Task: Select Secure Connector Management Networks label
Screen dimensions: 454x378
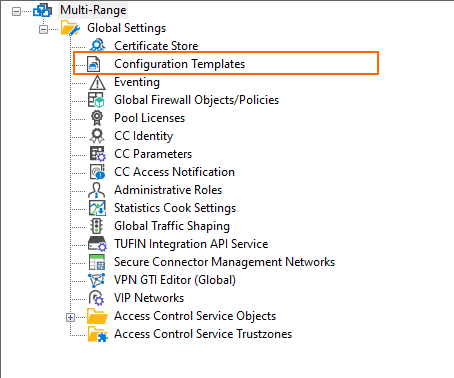Action: click(224, 262)
